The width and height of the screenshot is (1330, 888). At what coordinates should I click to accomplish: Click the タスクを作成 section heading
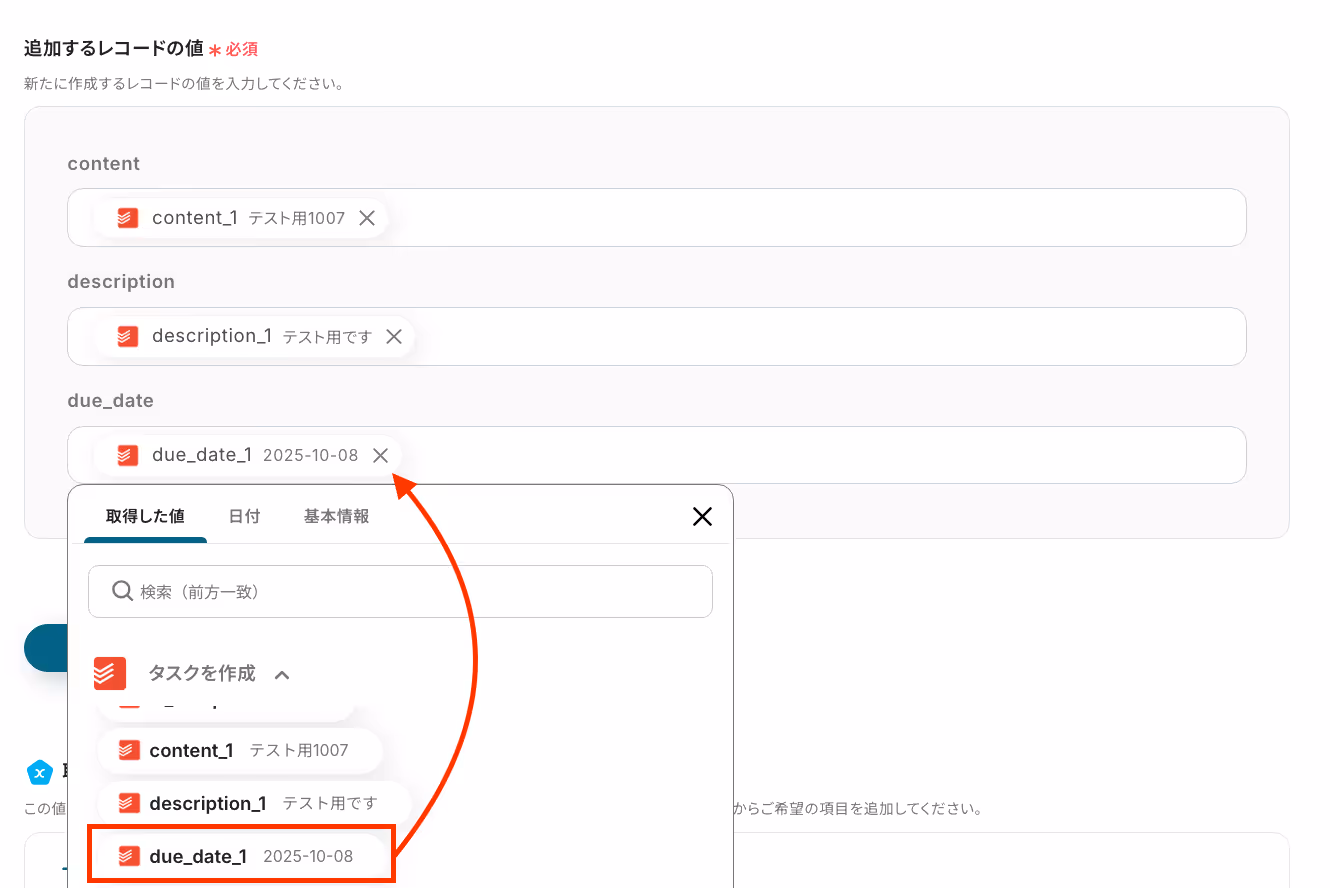coord(202,674)
